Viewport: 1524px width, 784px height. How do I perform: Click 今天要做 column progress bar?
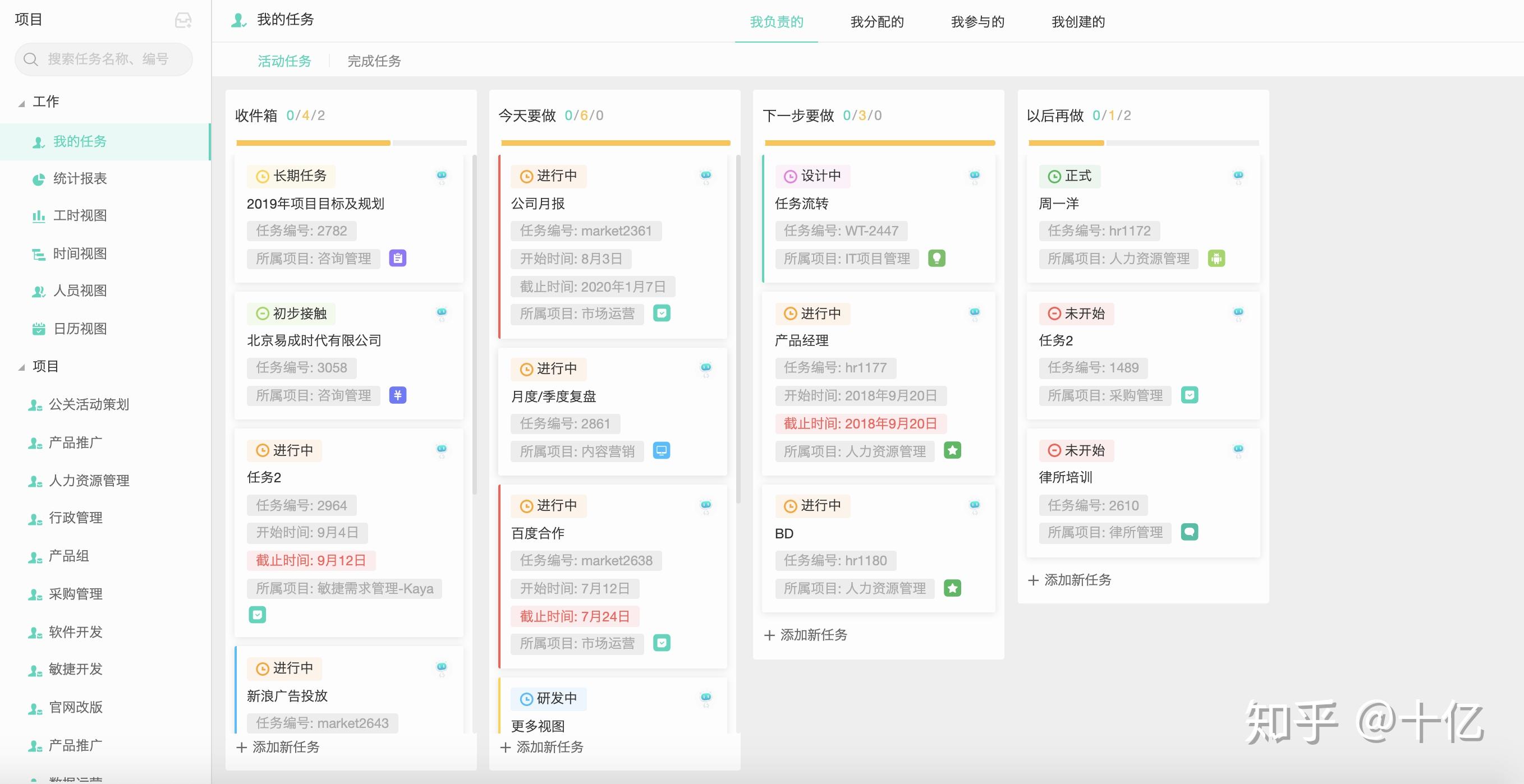tap(616, 143)
